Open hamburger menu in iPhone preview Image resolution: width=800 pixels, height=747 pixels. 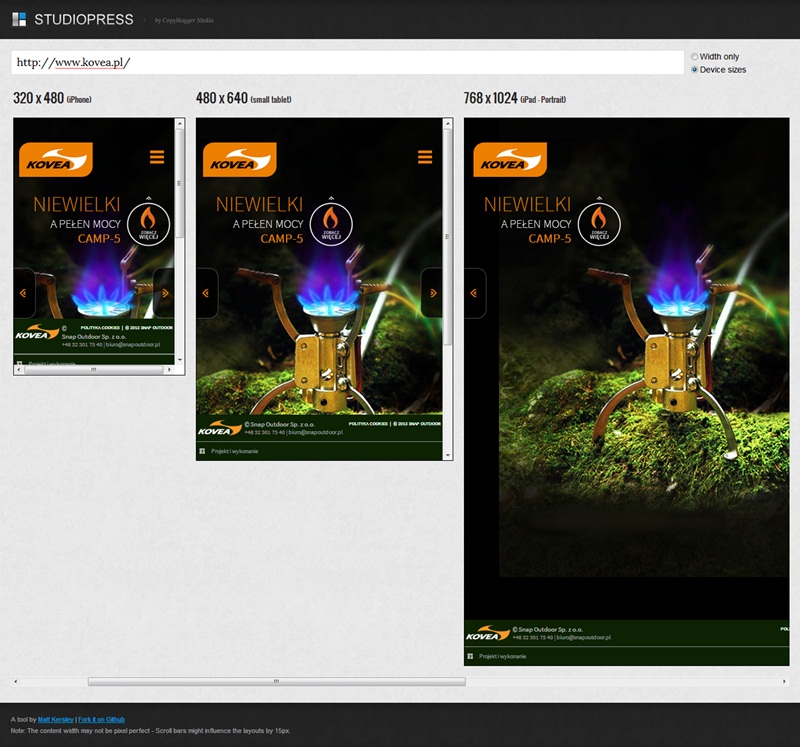(x=157, y=156)
